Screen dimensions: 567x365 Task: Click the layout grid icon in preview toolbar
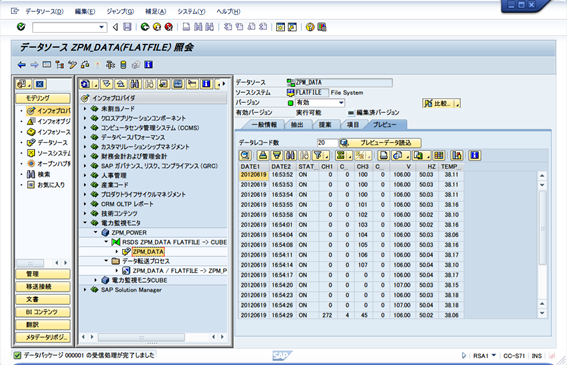coord(439,156)
